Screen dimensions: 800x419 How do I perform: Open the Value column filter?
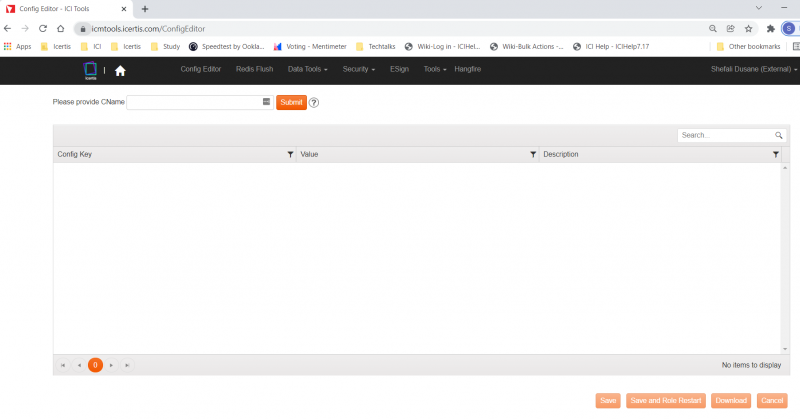pos(533,154)
